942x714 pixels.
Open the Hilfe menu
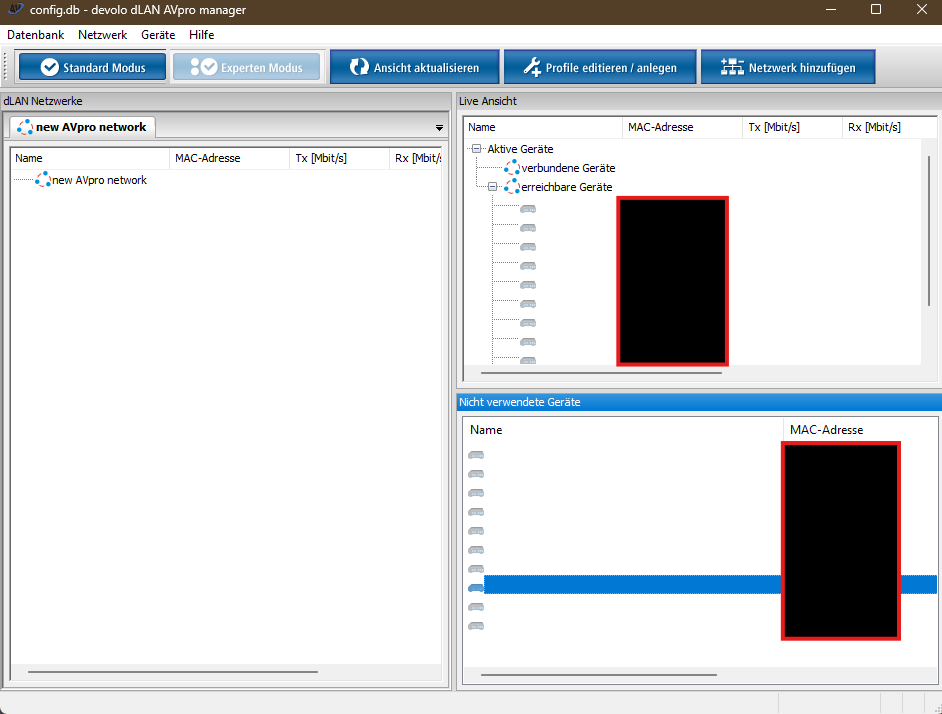coord(201,35)
